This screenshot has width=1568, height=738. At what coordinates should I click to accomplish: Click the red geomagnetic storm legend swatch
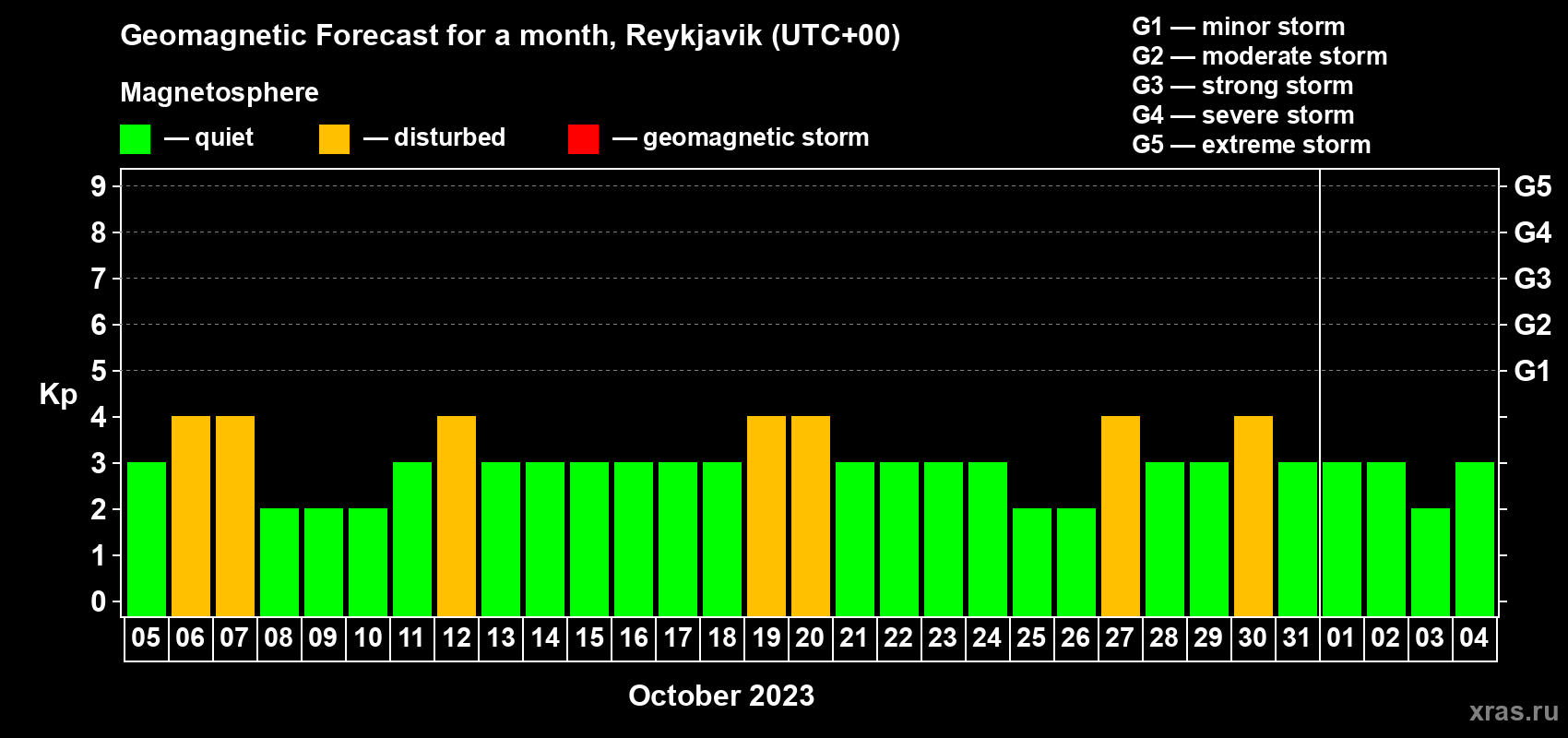click(x=583, y=139)
